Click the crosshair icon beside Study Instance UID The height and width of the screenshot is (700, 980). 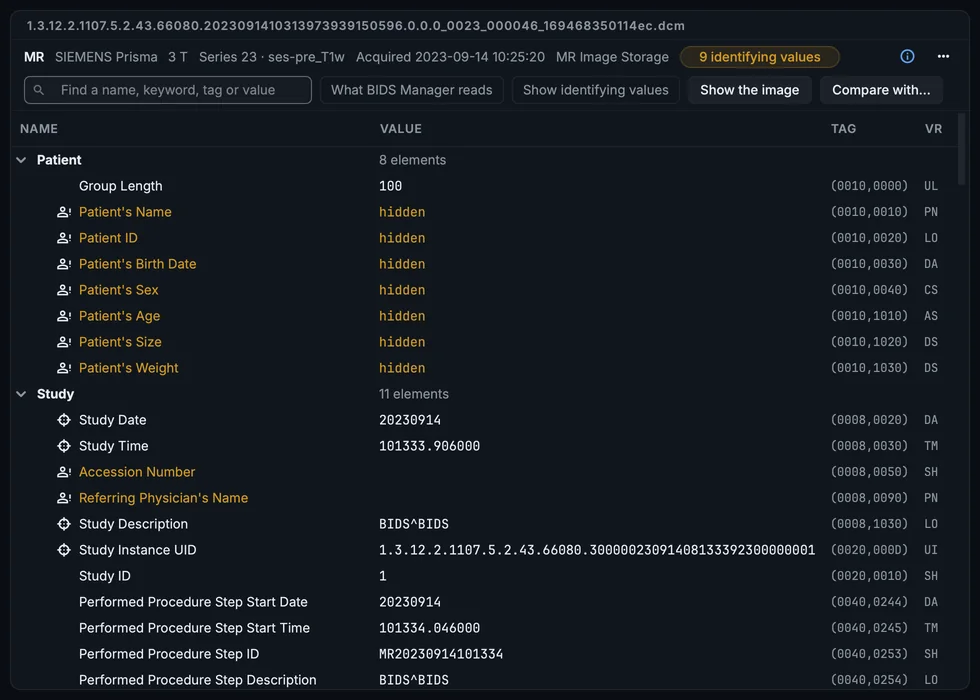click(64, 550)
